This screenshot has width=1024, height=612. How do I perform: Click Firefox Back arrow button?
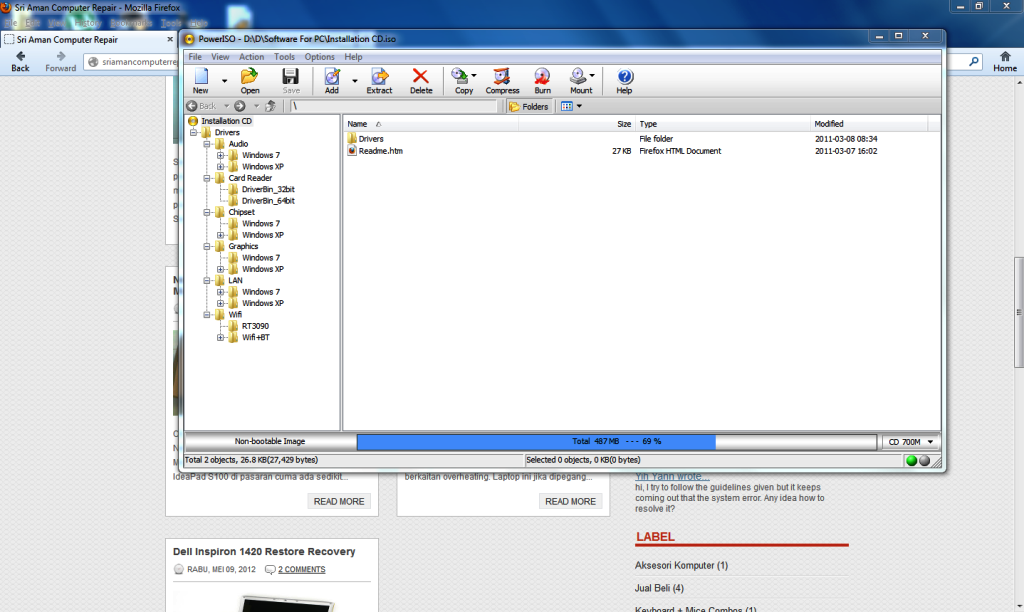tap(20, 61)
